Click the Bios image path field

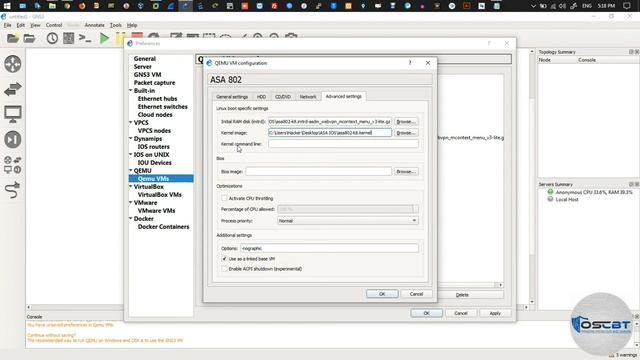[x=318, y=171]
